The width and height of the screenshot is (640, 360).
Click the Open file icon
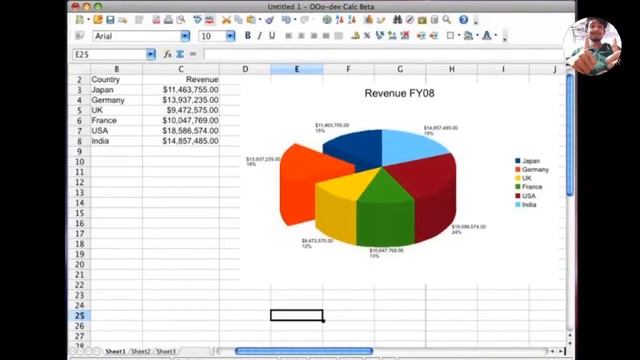pyautogui.click(x=98, y=20)
